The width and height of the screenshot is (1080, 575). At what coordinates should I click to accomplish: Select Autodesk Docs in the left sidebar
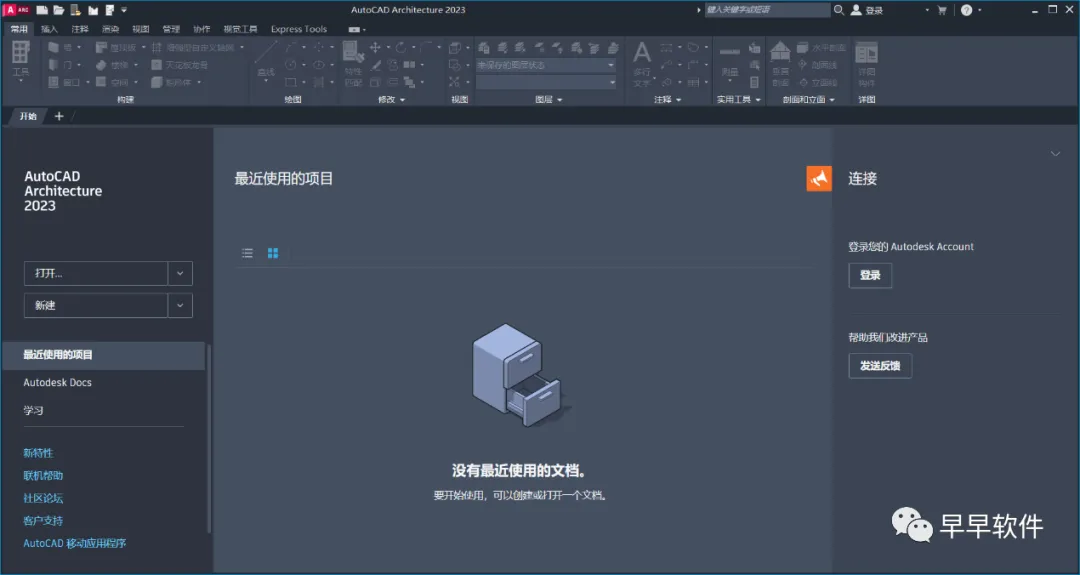pyautogui.click(x=57, y=382)
